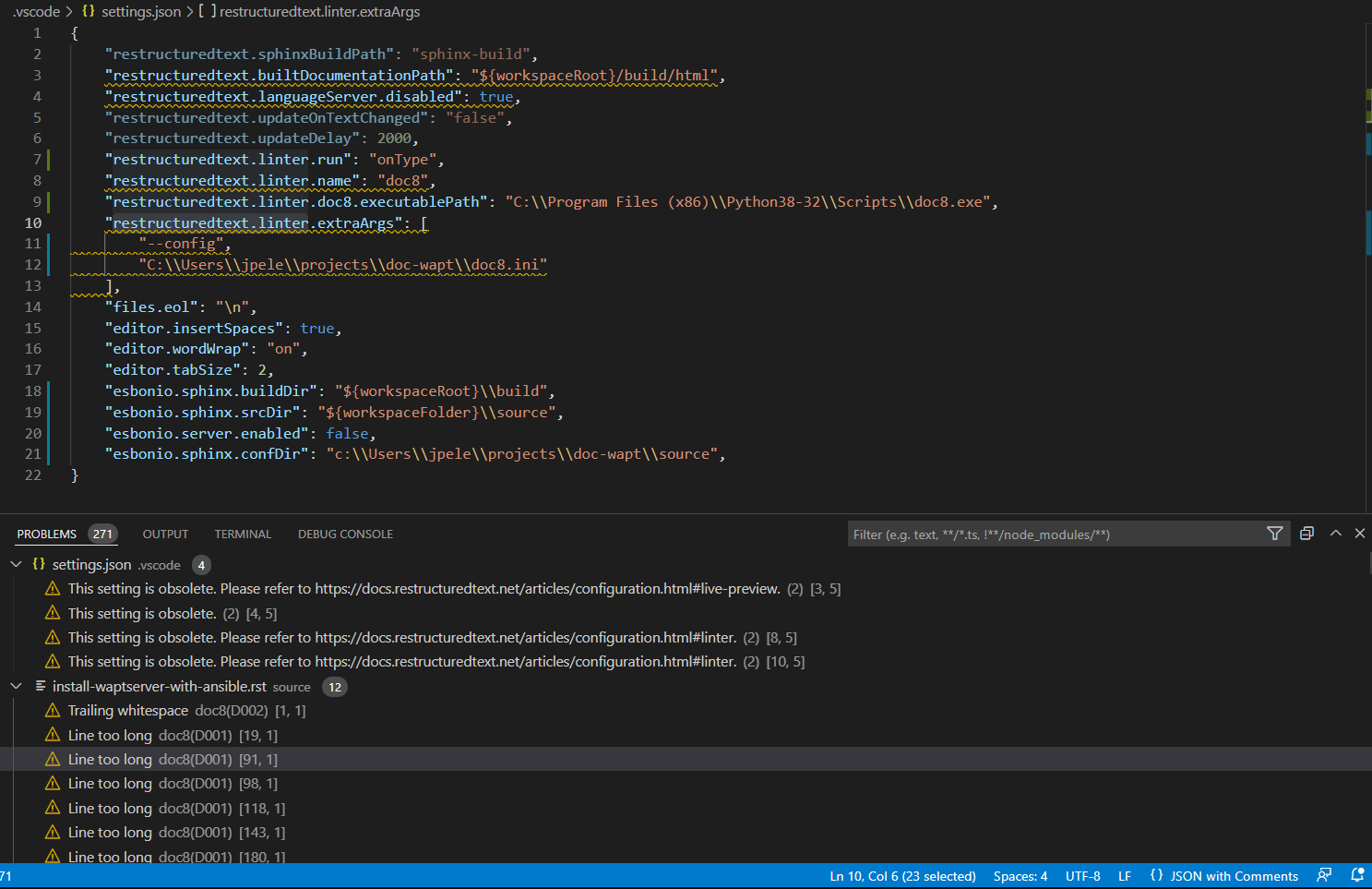The image size is (1372, 889).
Task: Toggle the Problems filter funnel icon
Action: (x=1275, y=533)
